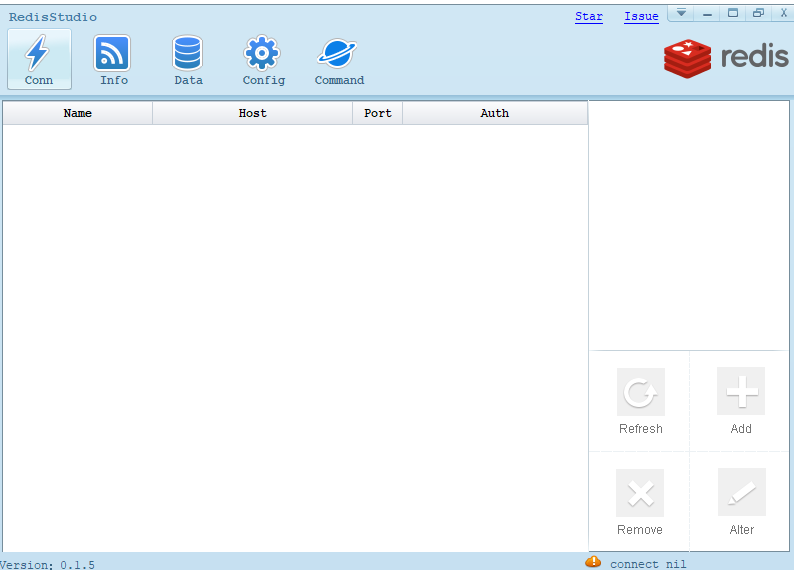Sort by the Host column header
This screenshot has height=570, width=794.
(252, 113)
